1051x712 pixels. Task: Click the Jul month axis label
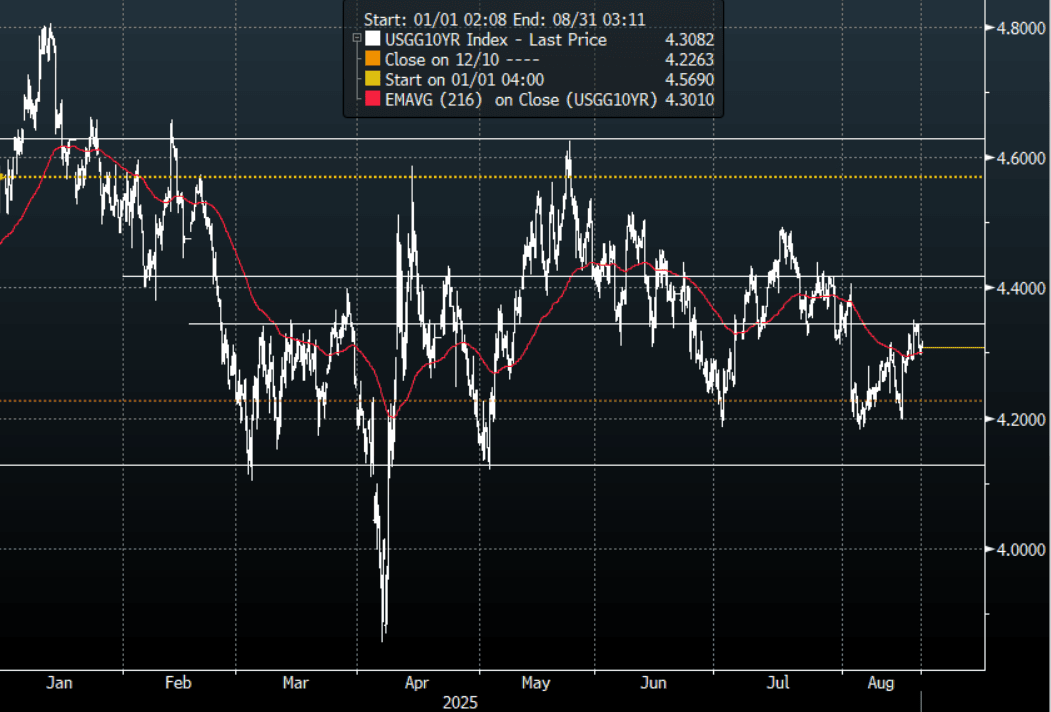[778, 683]
